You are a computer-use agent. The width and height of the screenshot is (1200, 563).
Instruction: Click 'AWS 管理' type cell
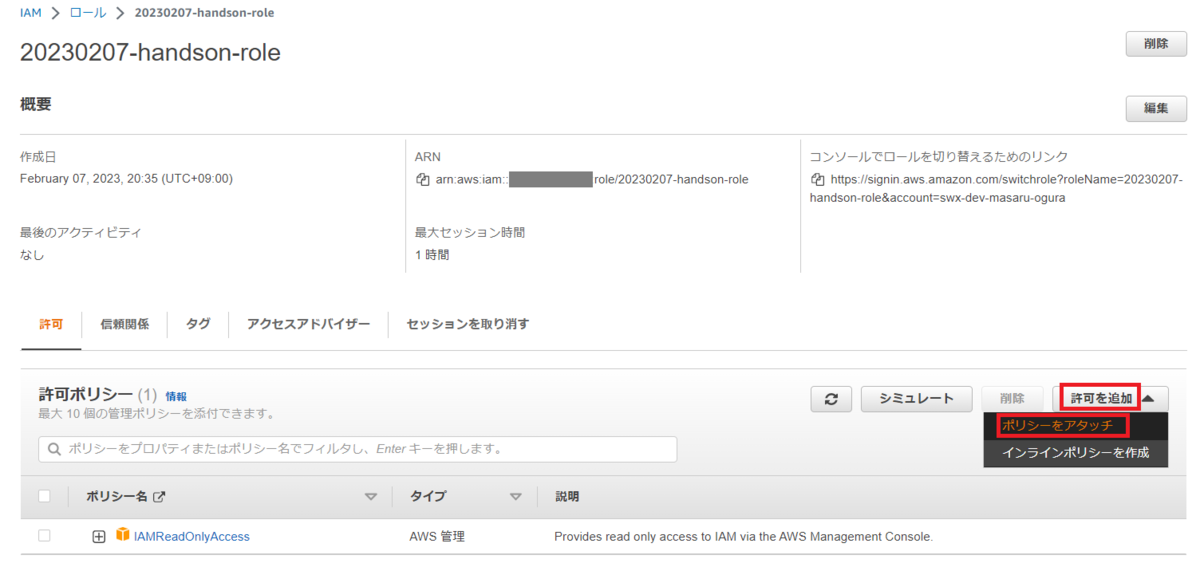pyautogui.click(x=437, y=537)
